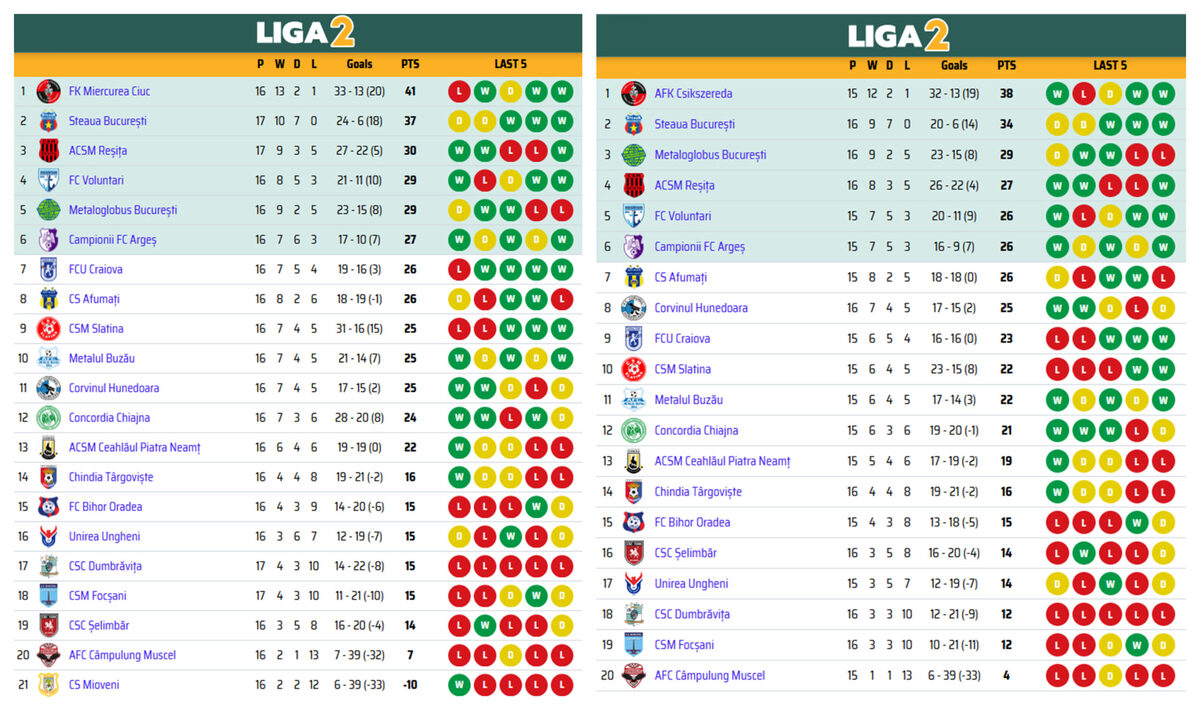1200x712 pixels.
Task: Click the LIGA 2 logo above right table
Action: coord(898,37)
